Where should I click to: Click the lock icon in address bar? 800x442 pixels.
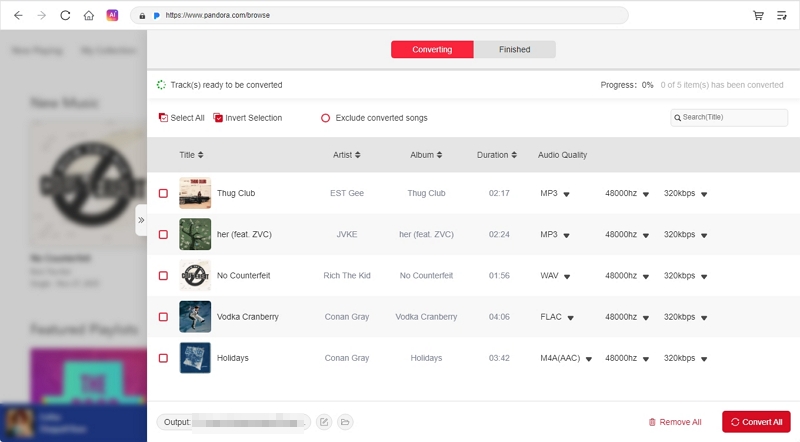pyautogui.click(x=142, y=16)
